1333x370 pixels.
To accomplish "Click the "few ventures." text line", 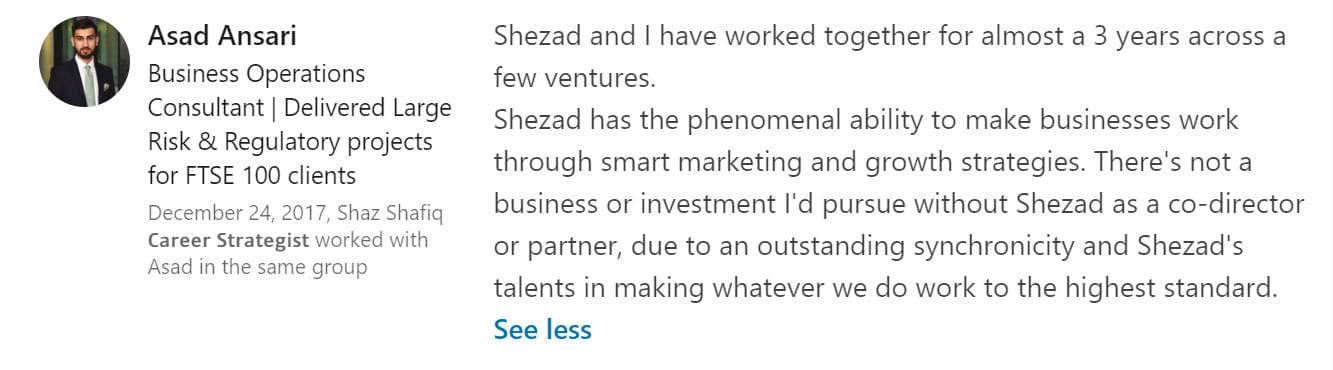I will point(574,77).
